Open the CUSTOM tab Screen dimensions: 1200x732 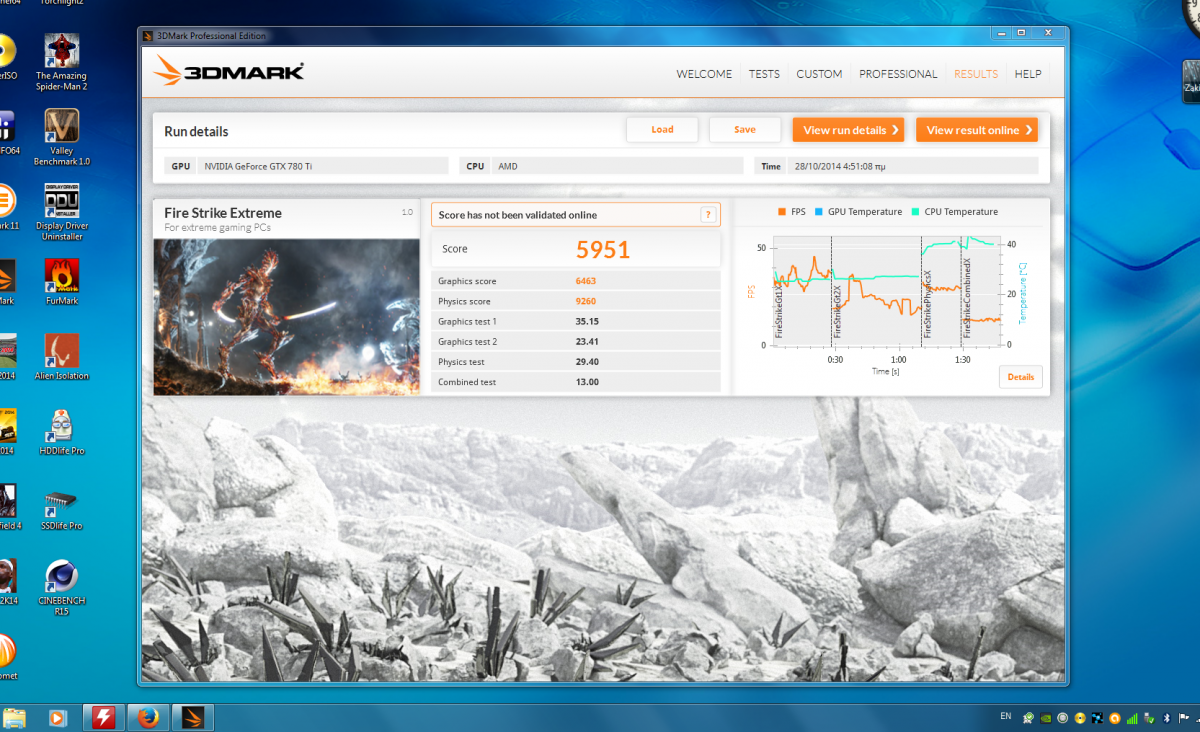[819, 74]
